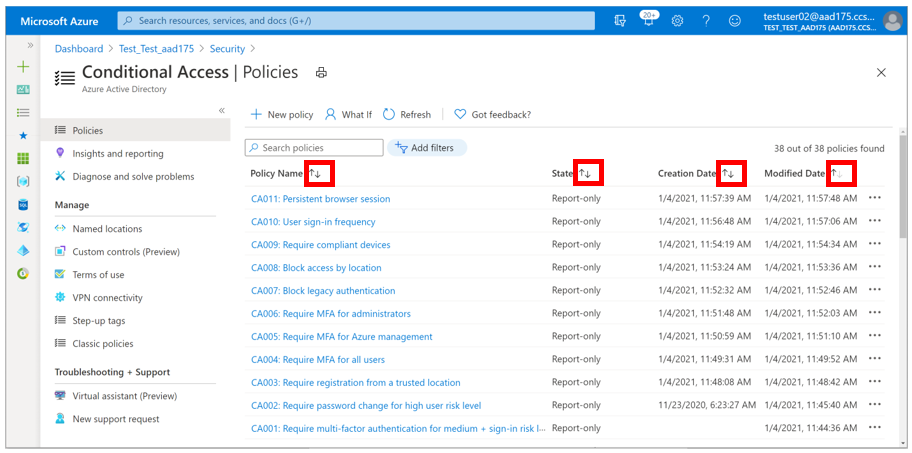
Task: Open ellipsis menu for CA006 row
Action: pos(874,313)
